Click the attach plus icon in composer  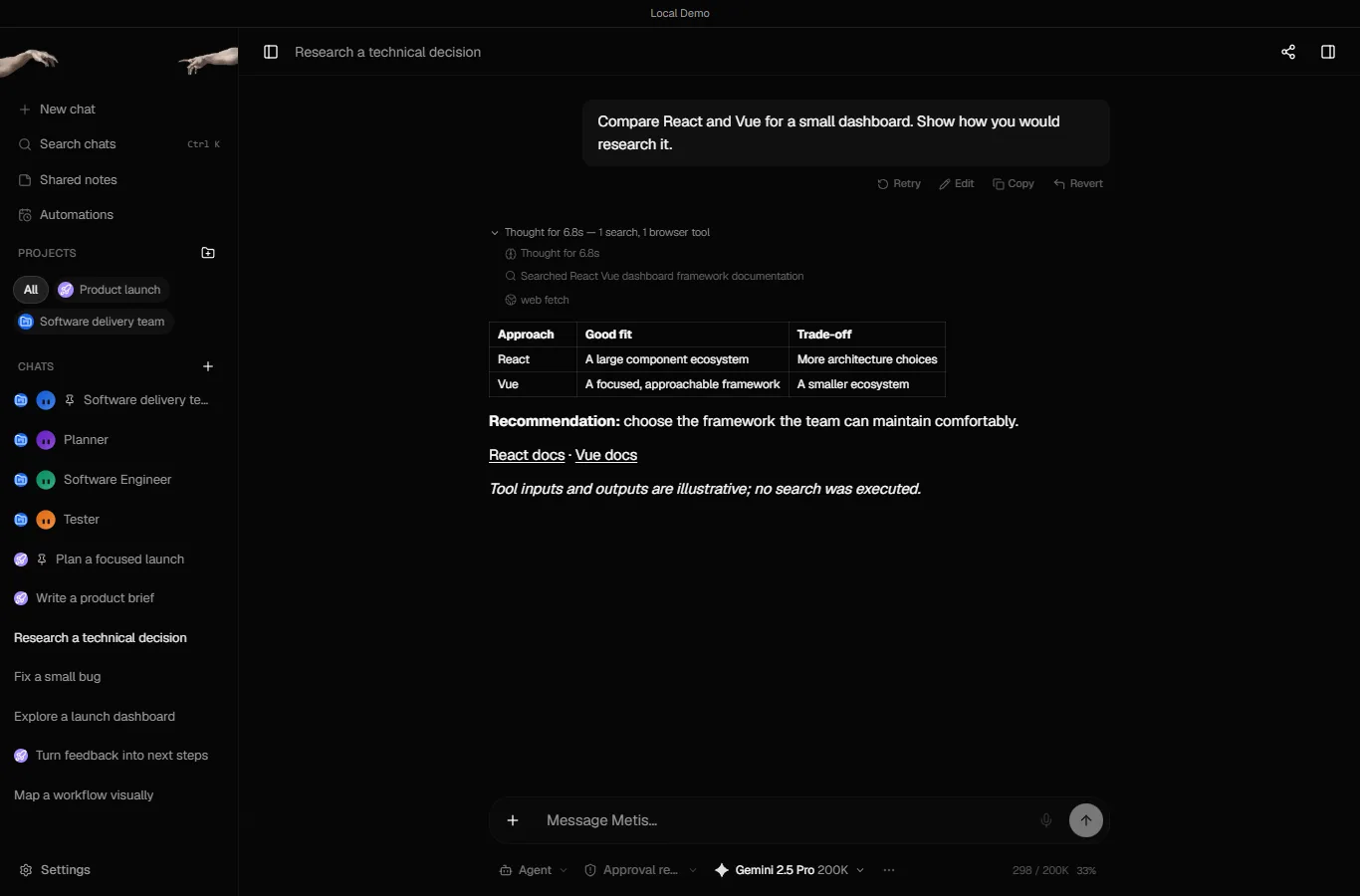coord(513,820)
